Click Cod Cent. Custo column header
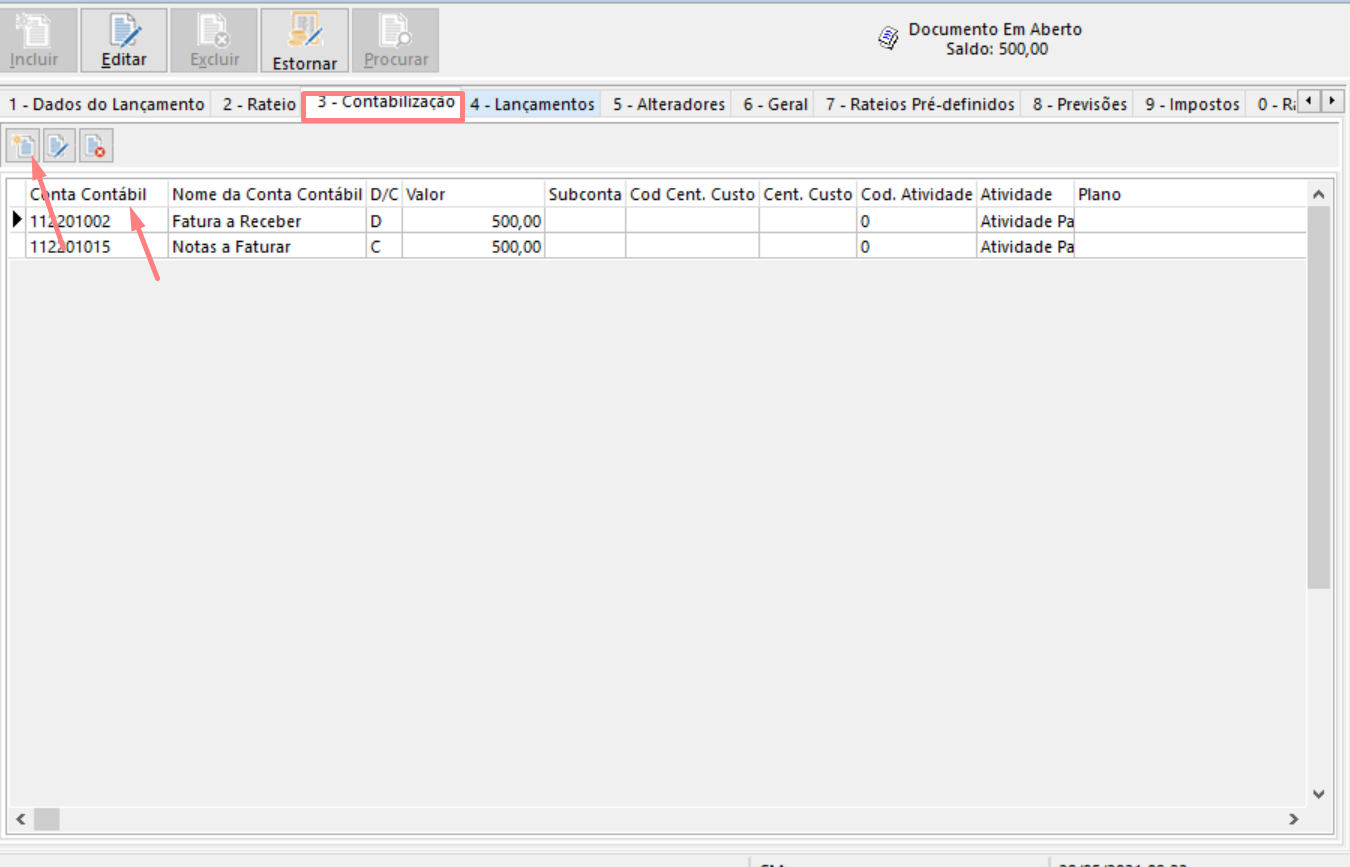Screen dimensions: 1350x867 click(x=692, y=194)
